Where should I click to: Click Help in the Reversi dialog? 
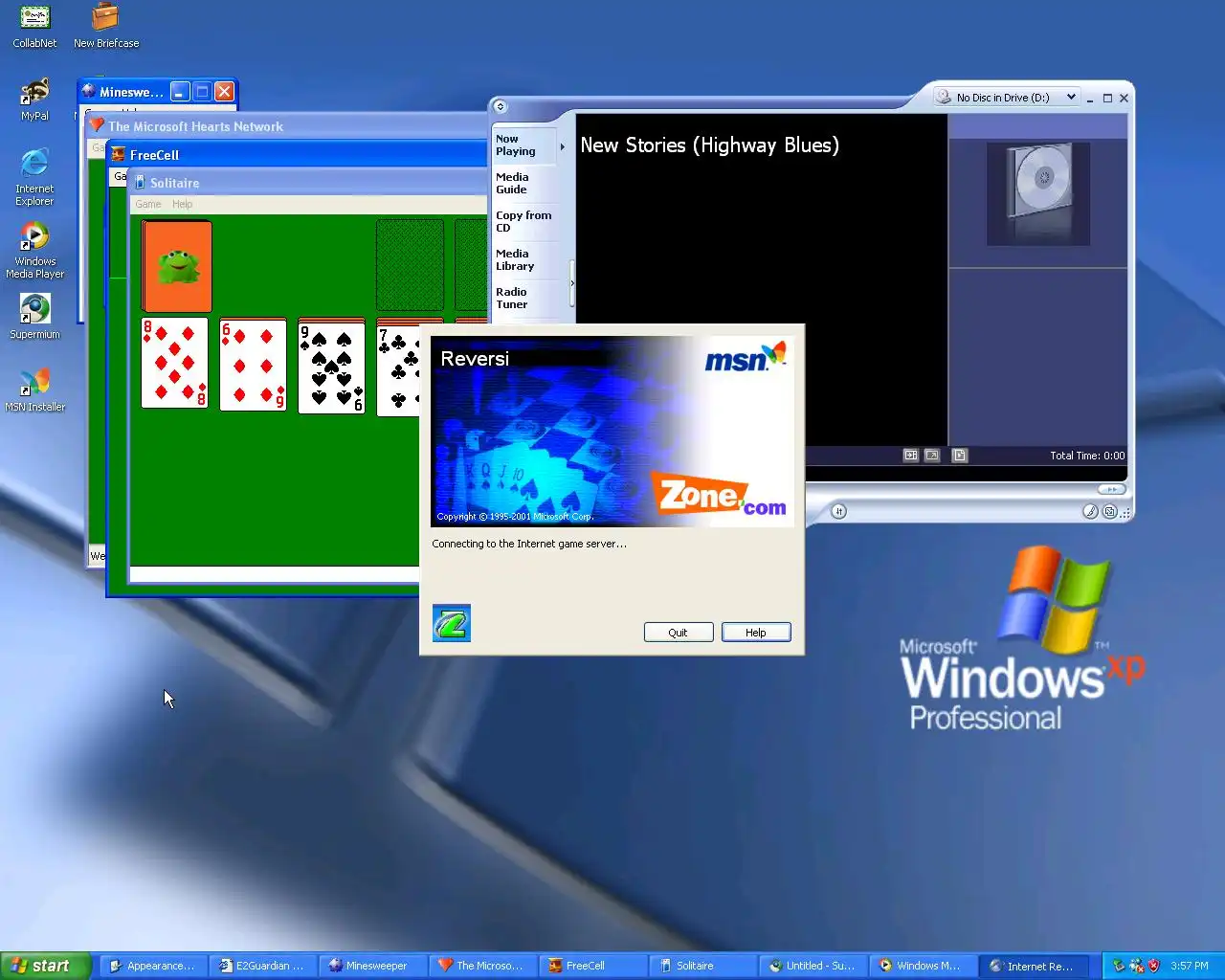click(x=756, y=633)
